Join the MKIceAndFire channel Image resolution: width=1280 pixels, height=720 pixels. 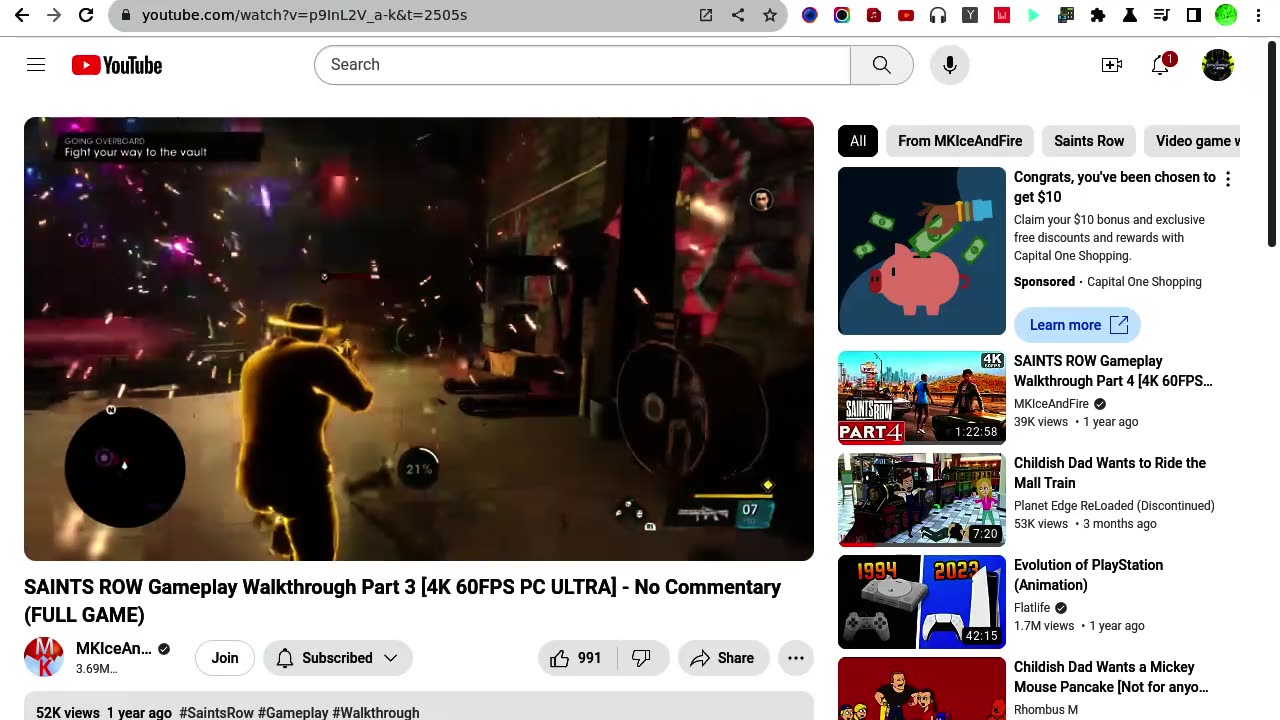click(225, 658)
